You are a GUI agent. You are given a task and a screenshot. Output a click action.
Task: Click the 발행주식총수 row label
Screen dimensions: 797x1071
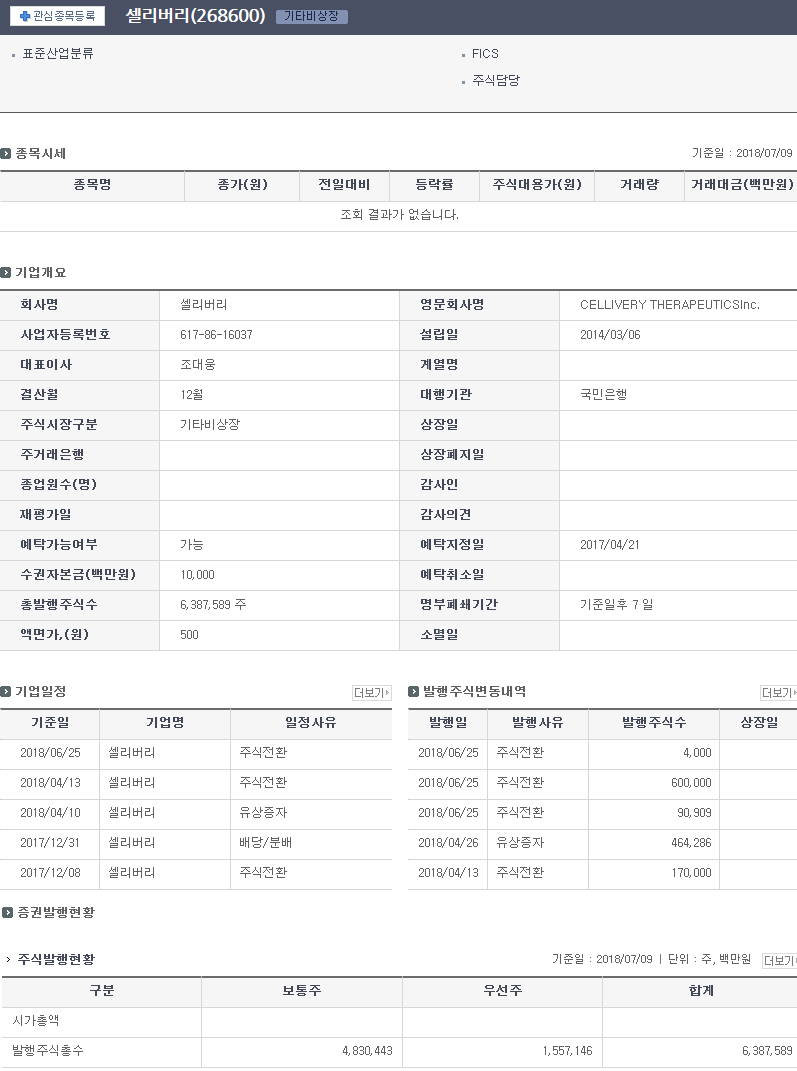pyautogui.click(x=48, y=1051)
